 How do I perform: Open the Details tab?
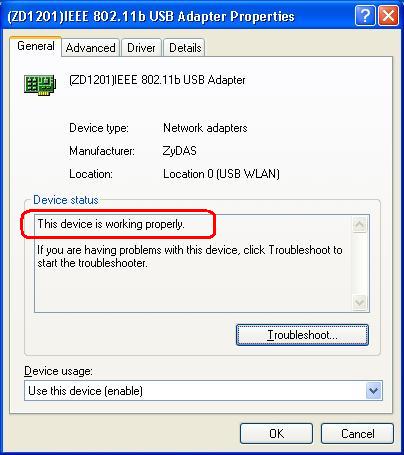185,48
